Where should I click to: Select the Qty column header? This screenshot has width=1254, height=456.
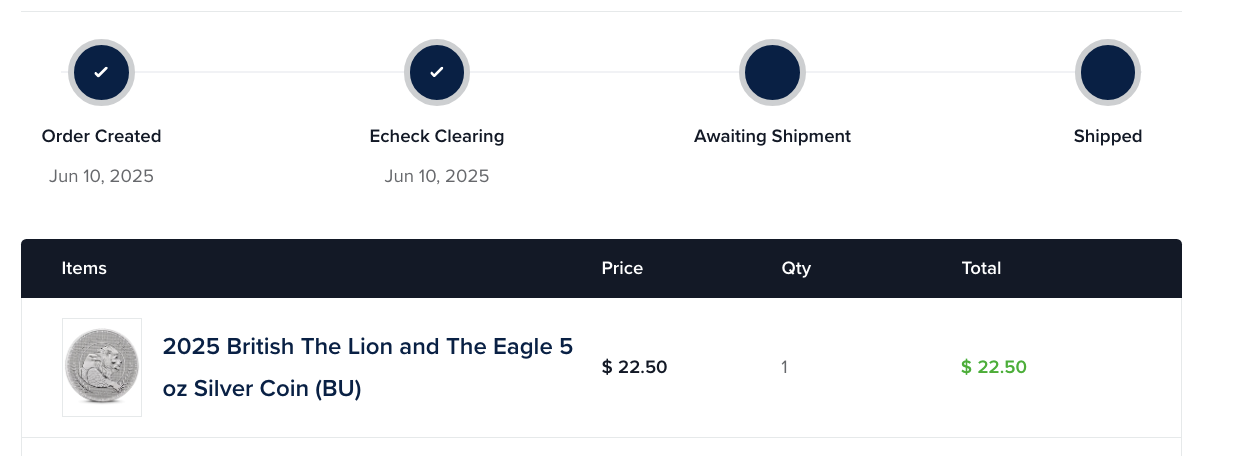coord(796,268)
